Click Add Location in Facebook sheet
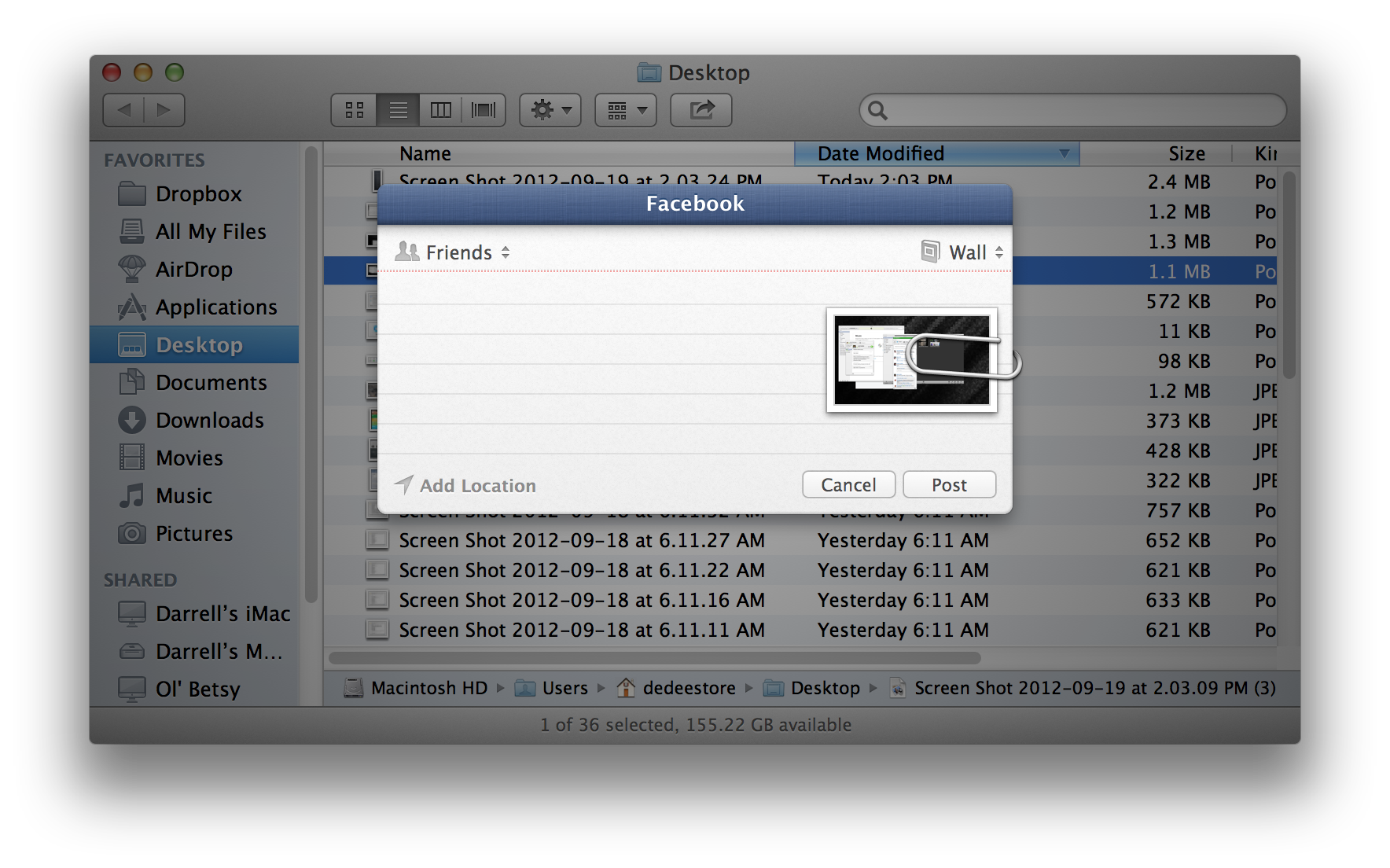The width and height of the screenshot is (1390, 868). (x=465, y=485)
